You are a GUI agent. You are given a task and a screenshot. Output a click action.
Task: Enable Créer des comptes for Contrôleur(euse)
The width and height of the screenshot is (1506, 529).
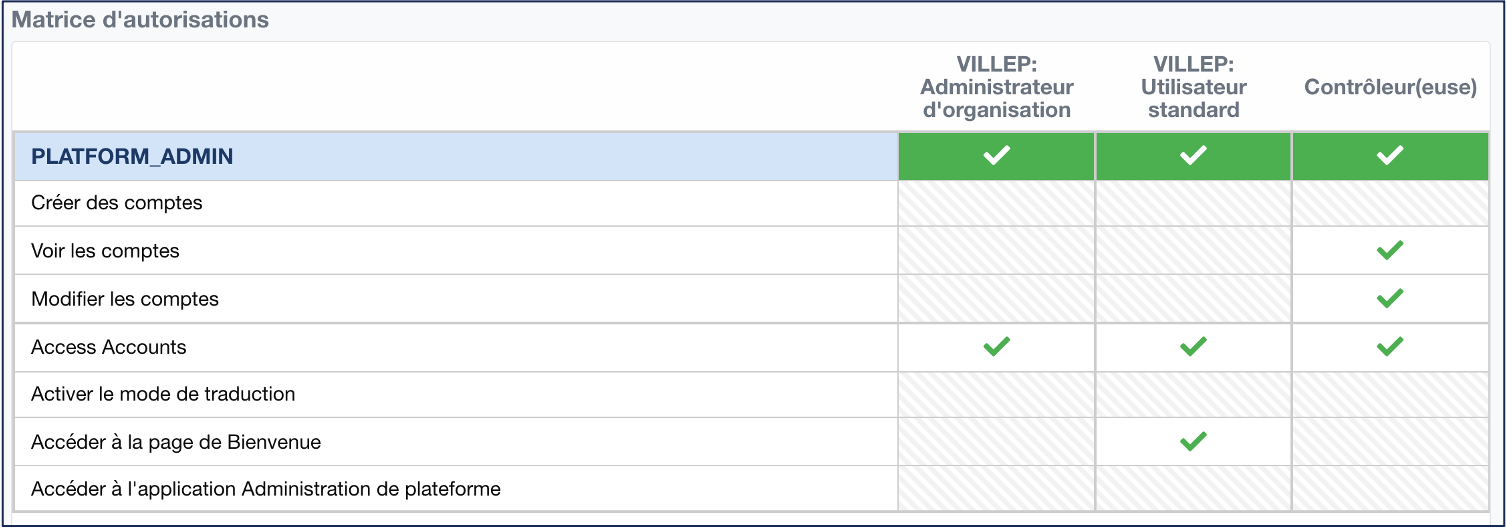[x=1389, y=203]
